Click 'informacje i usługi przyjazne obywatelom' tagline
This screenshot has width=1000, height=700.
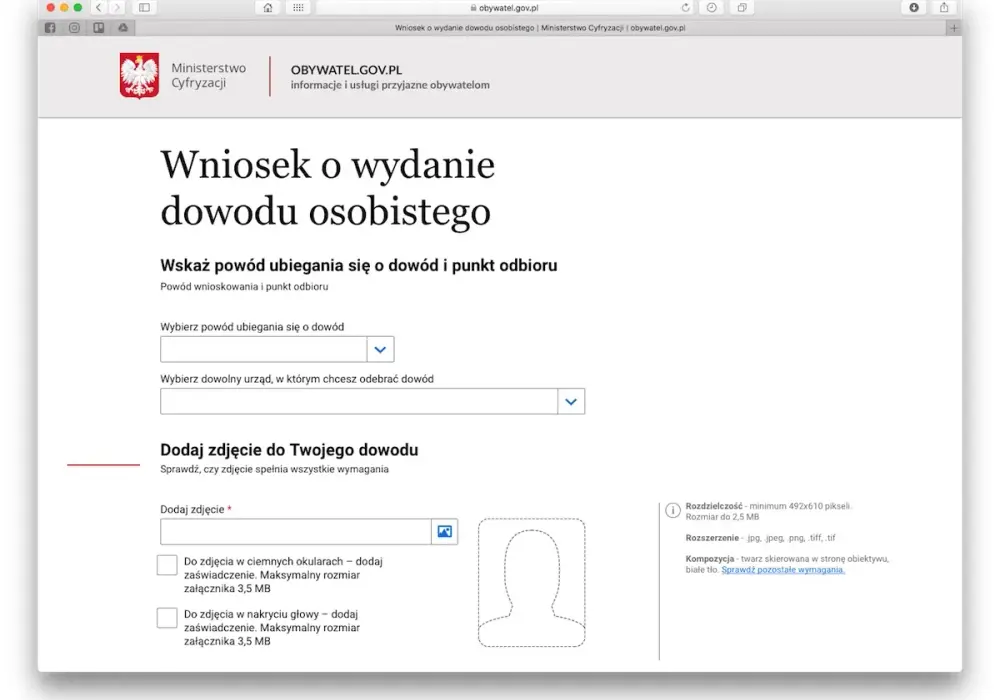(390, 85)
